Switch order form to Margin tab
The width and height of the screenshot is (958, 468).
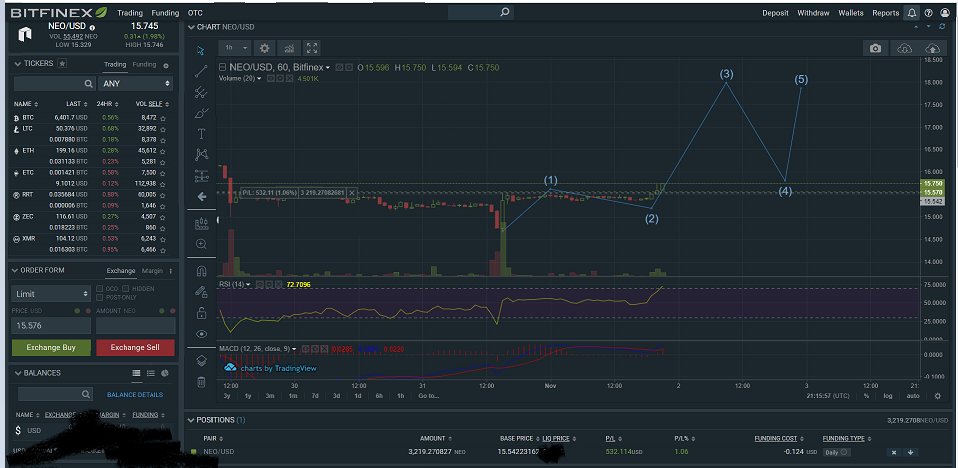tap(152, 271)
